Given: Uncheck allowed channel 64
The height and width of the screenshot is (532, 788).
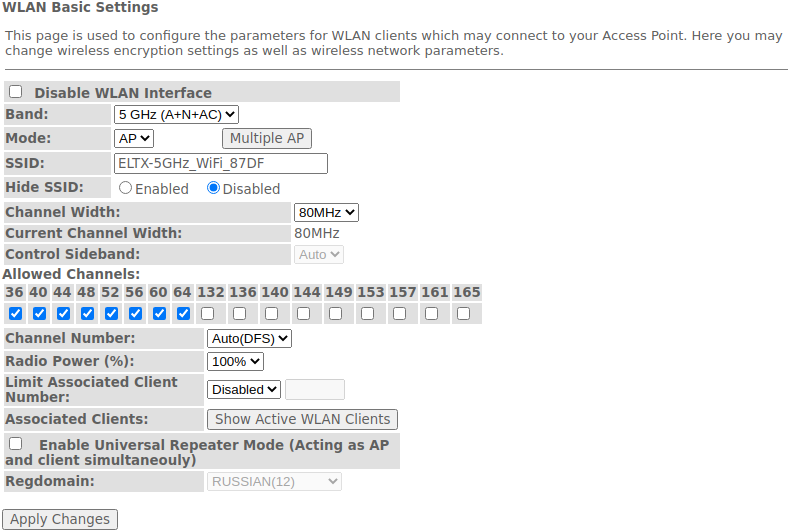Looking at the screenshot, I should pos(183,313).
